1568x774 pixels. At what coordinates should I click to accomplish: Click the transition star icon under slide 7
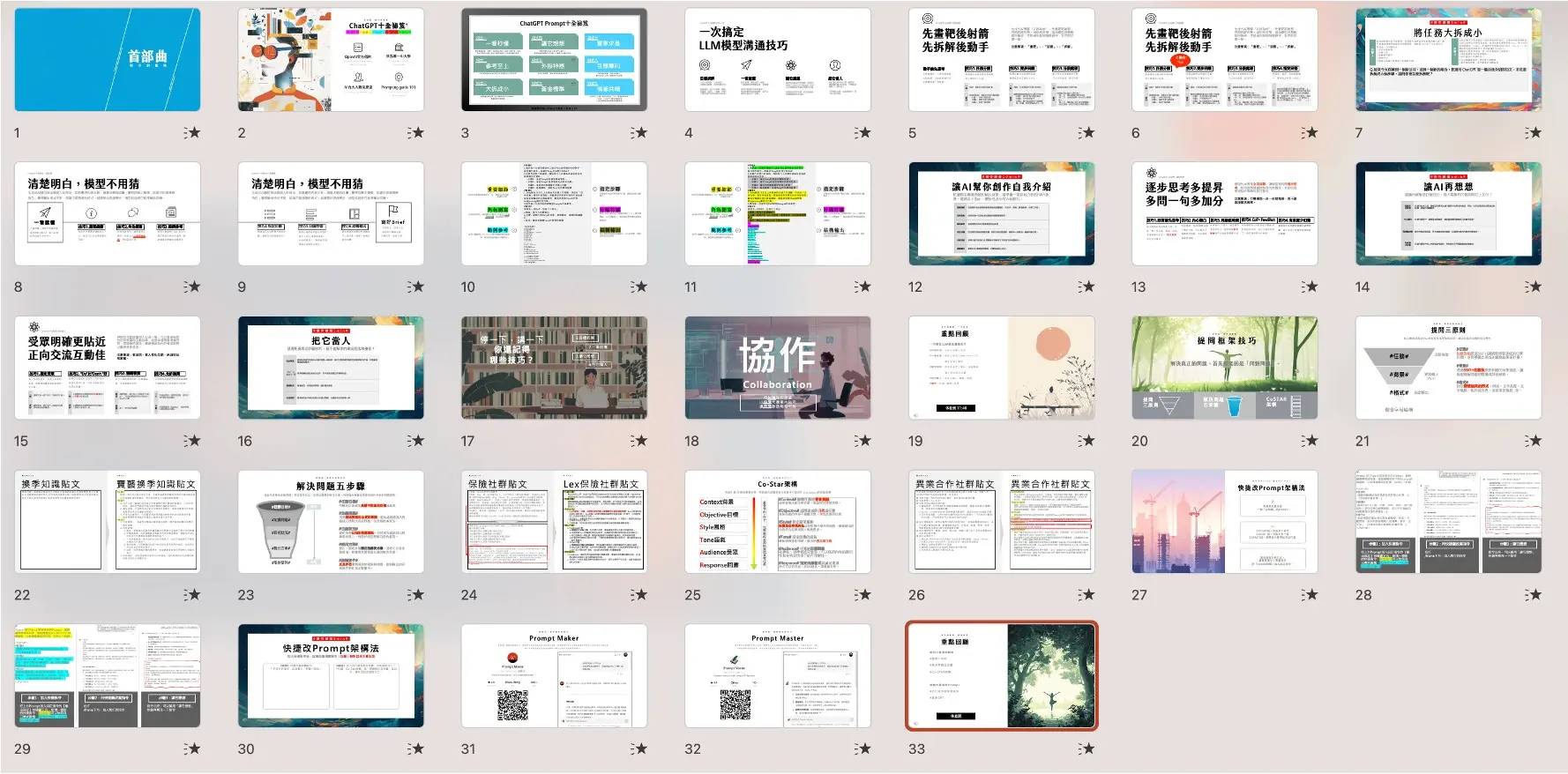pyautogui.click(x=1534, y=132)
